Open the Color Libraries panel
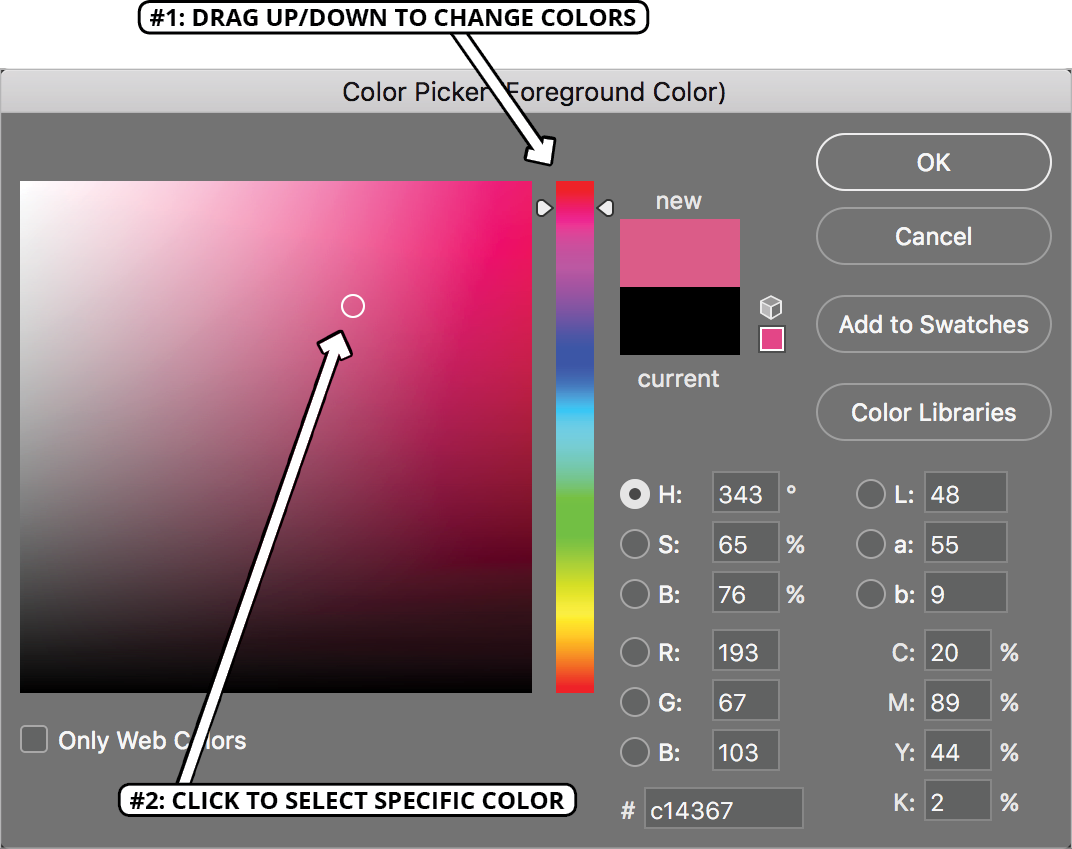1072x849 pixels. click(932, 412)
